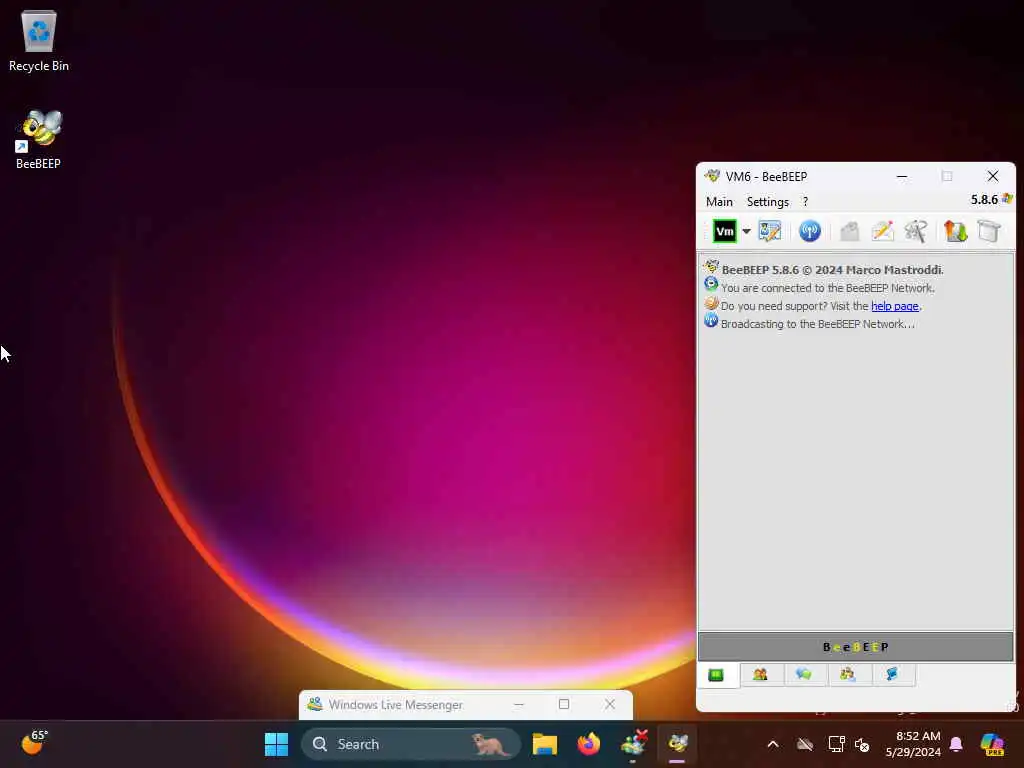Open the status dropdown arrow beside Vm avatar
1024x768 pixels.
coord(746,231)
